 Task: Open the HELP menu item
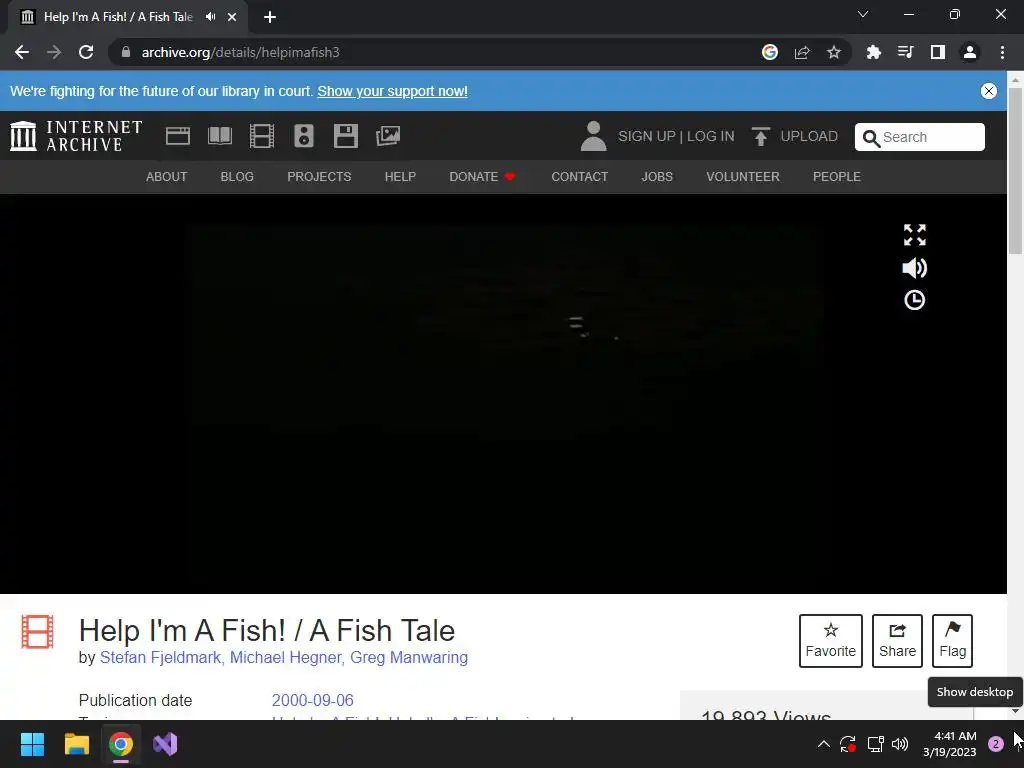(400, 176)
